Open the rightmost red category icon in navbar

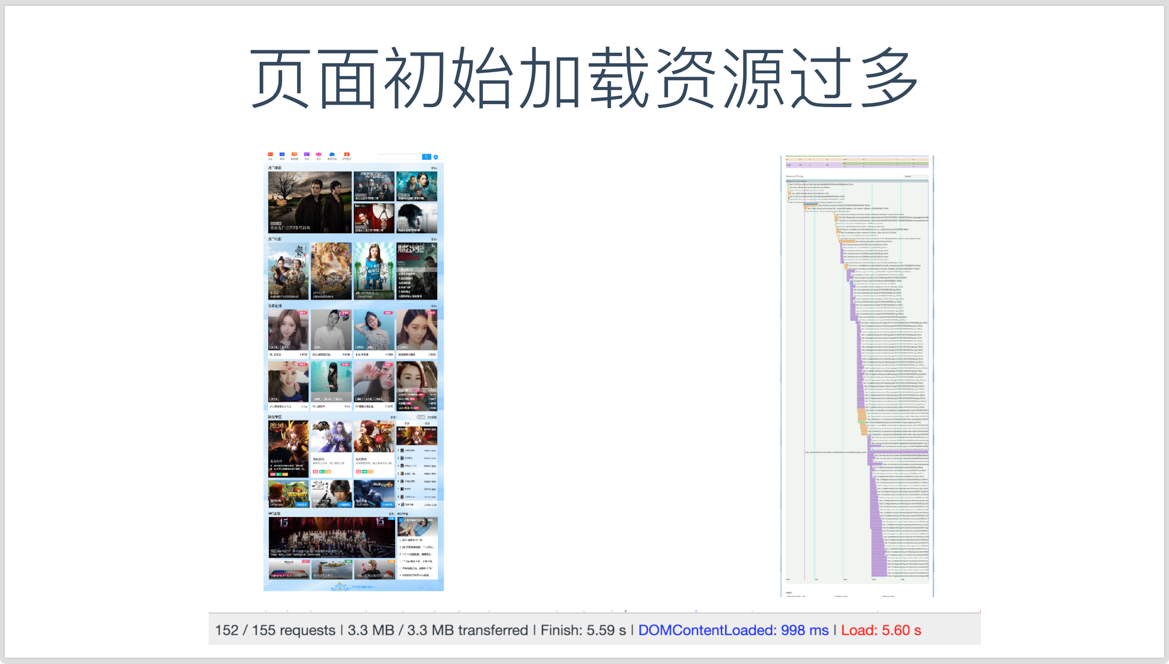pos(346,155)
